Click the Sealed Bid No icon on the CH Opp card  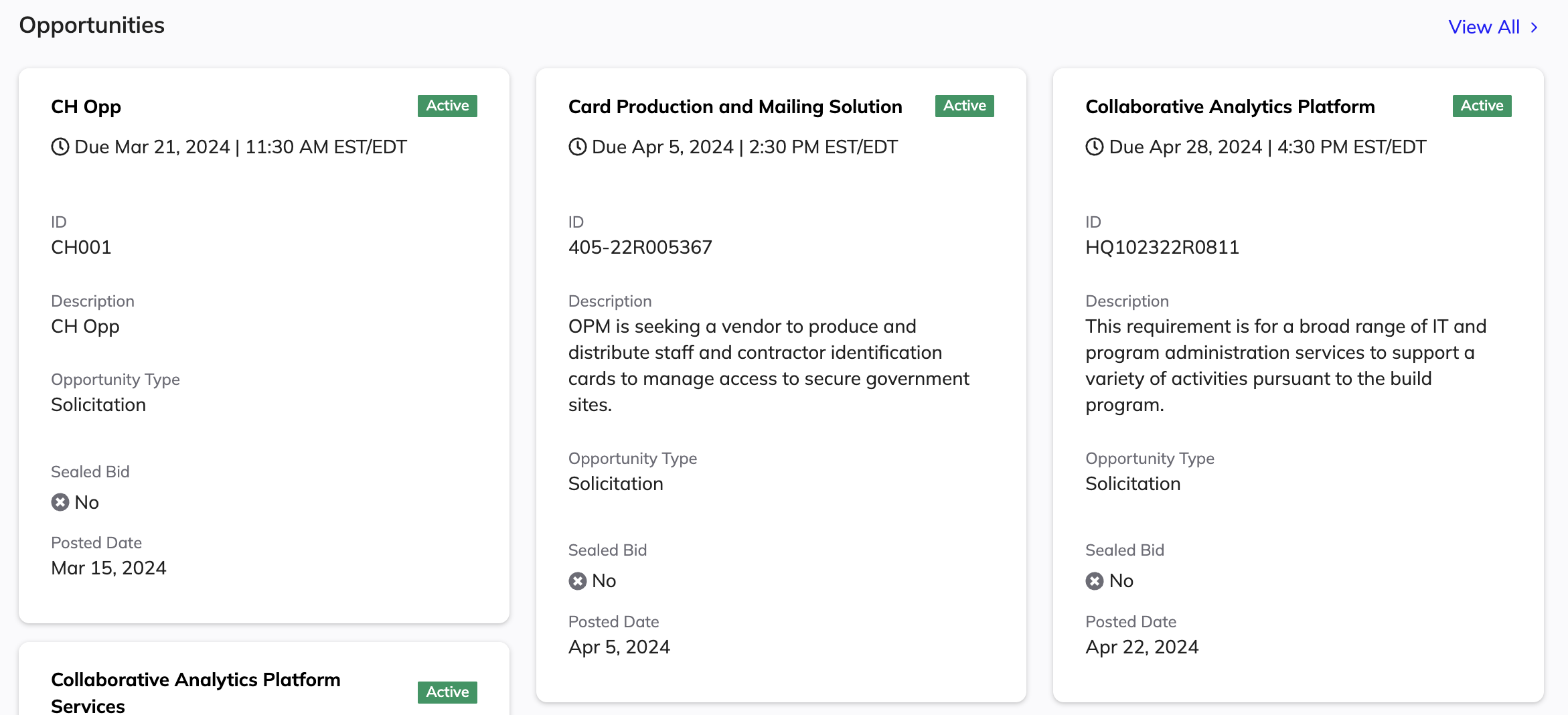(60, 502)
